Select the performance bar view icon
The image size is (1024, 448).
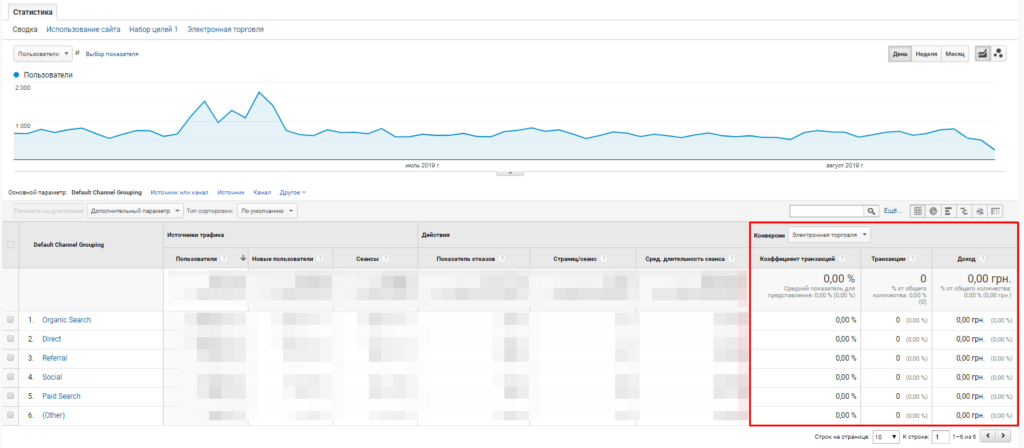[x=948, y=211]
